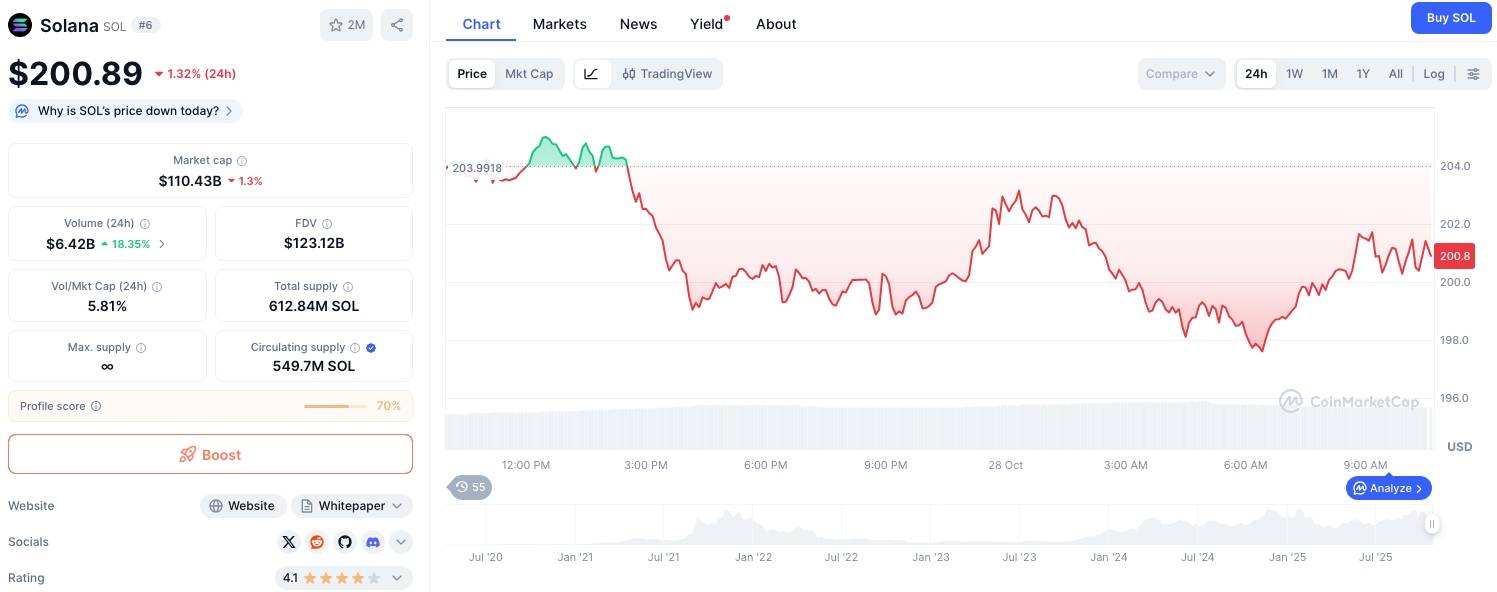This screenshot has width=1497, height=592.
Task: Open Solana's GitHub icon
Action: (344, 542)
